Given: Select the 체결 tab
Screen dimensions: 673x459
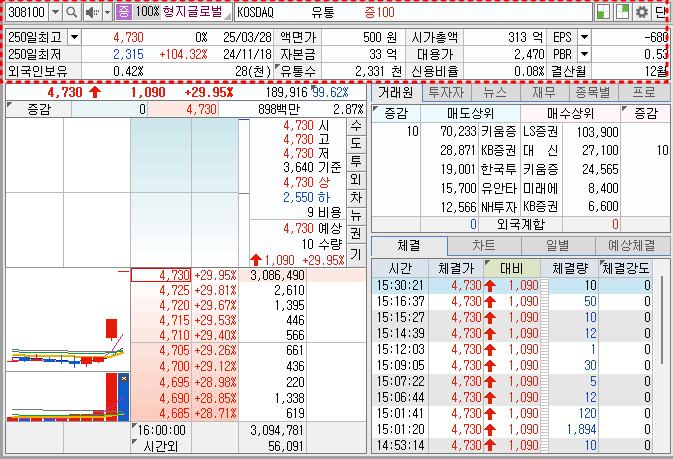Looking at the screenshot, I should [409, 246].
